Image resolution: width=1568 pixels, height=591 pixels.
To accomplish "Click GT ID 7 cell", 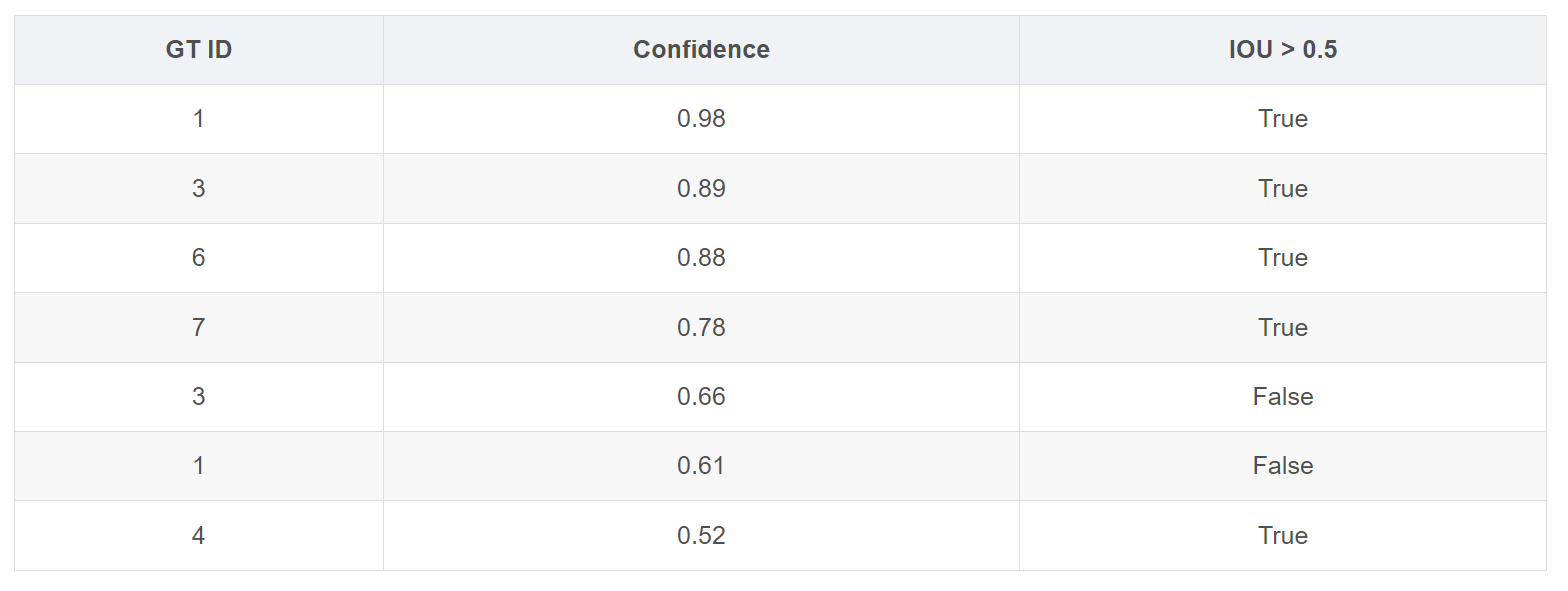I will (x=199, y=328).
